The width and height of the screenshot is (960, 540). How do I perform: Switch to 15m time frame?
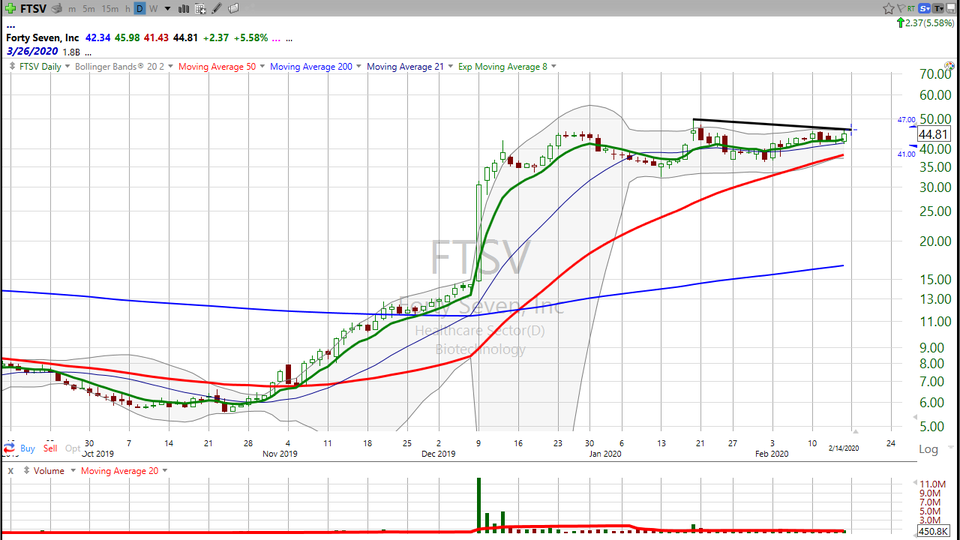click(x=110, y=9)
